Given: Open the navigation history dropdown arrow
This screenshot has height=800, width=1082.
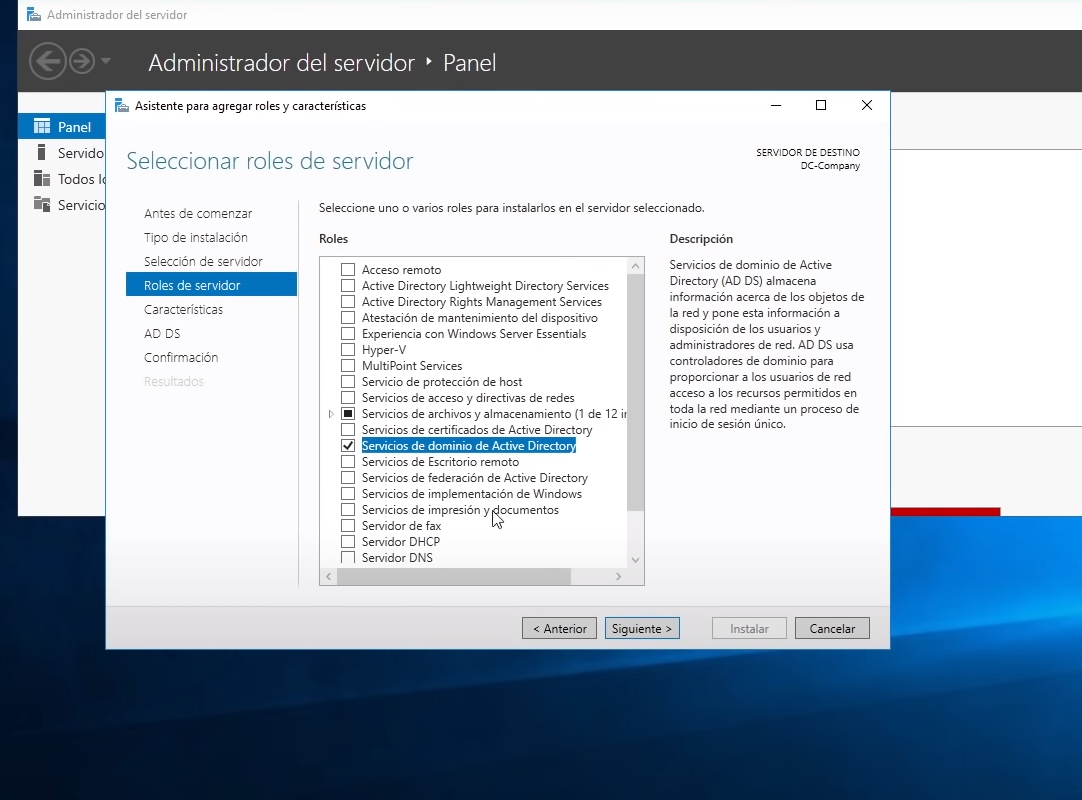Looking at the screenshot, I should tap(106, 61).
